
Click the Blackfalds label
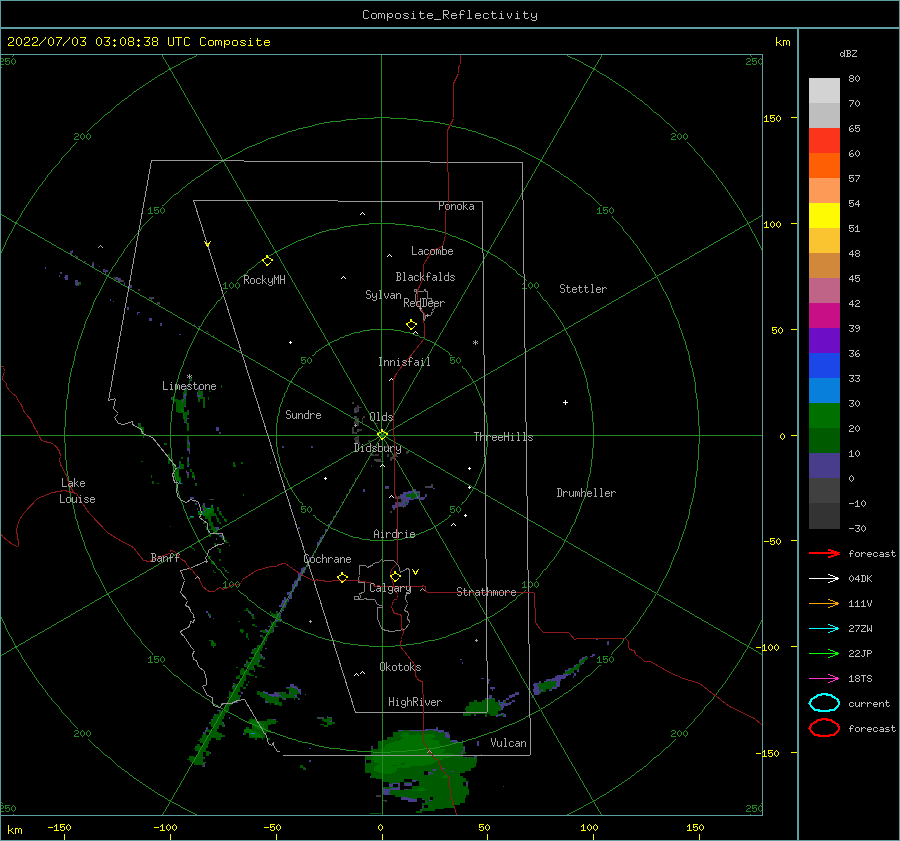click(x=425, y=277)
